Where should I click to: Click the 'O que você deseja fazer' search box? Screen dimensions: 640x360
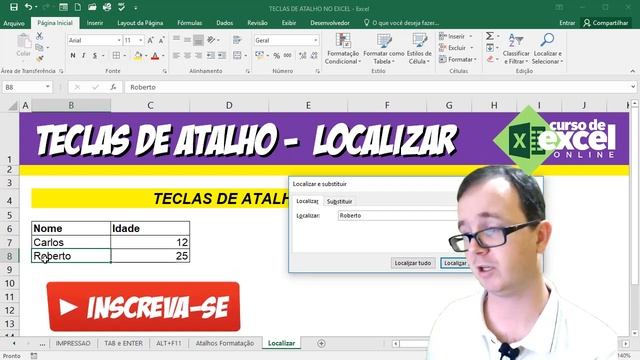coord(402,23)
